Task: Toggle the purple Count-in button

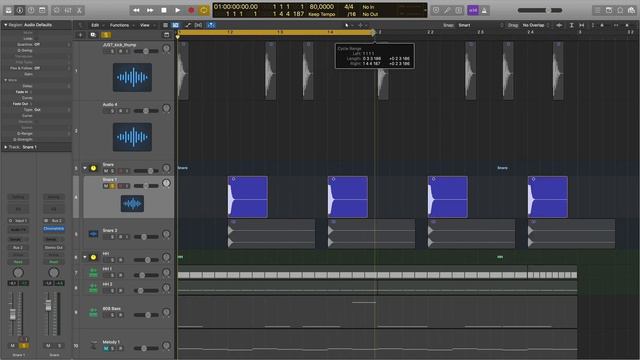Action: 473,10
